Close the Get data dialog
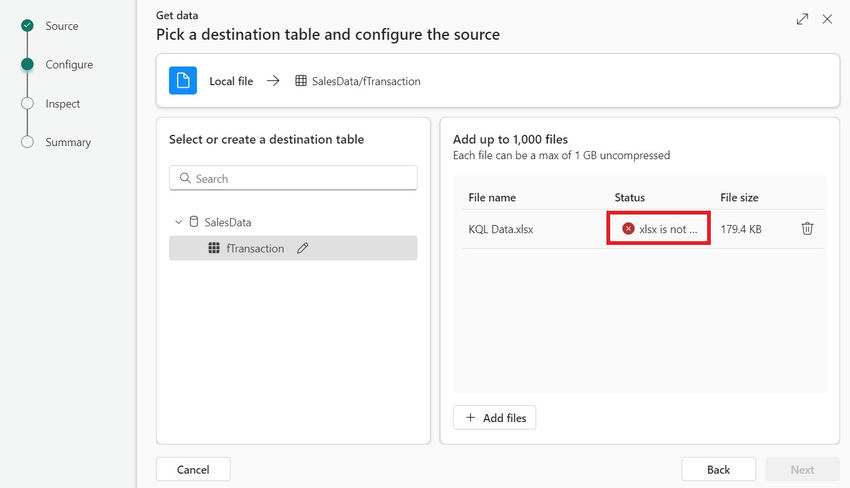This screenshot has width=850, height=488. 827,19
